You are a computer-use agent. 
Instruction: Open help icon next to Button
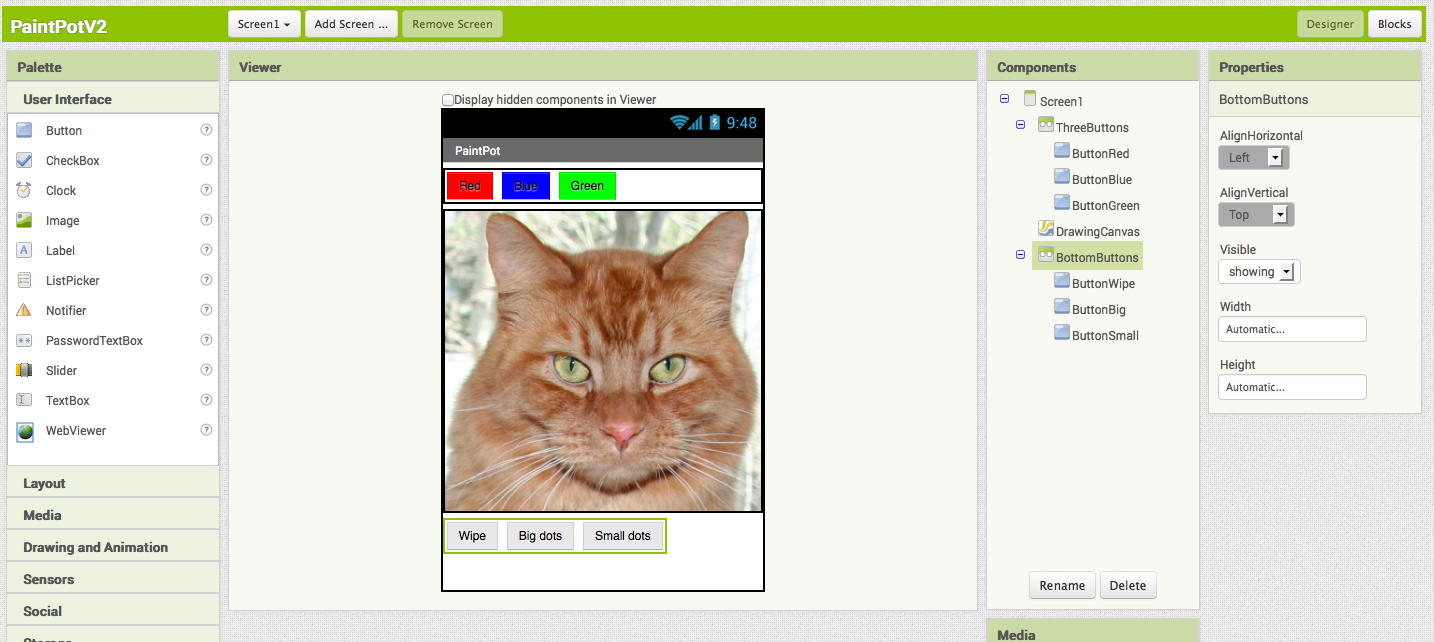point(206,130)
